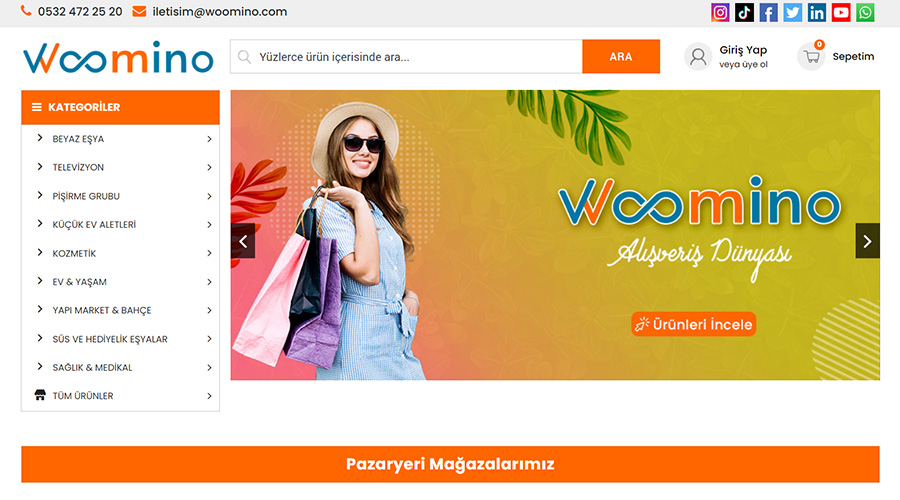Viewport: 900px width, 500px height.
Task: Click the shopping cart icon
Action: point(811,56)
